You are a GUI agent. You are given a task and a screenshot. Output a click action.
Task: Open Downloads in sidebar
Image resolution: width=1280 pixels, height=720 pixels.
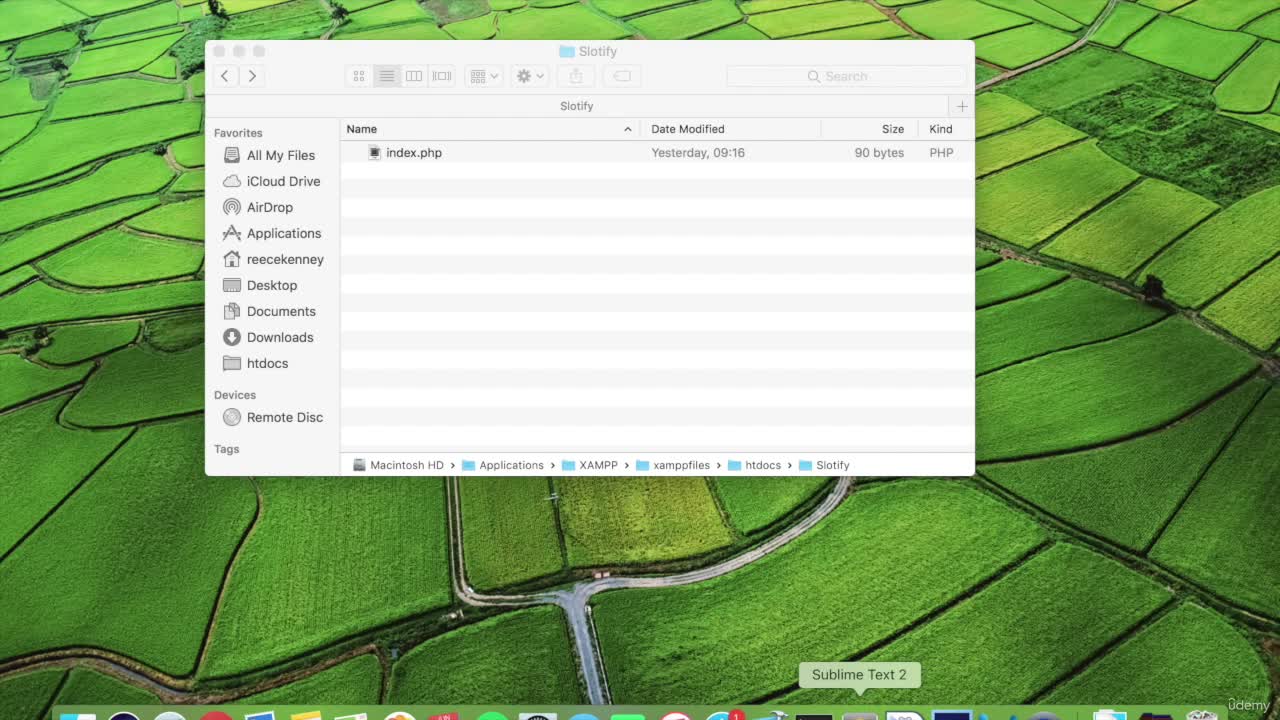(268, 337)
